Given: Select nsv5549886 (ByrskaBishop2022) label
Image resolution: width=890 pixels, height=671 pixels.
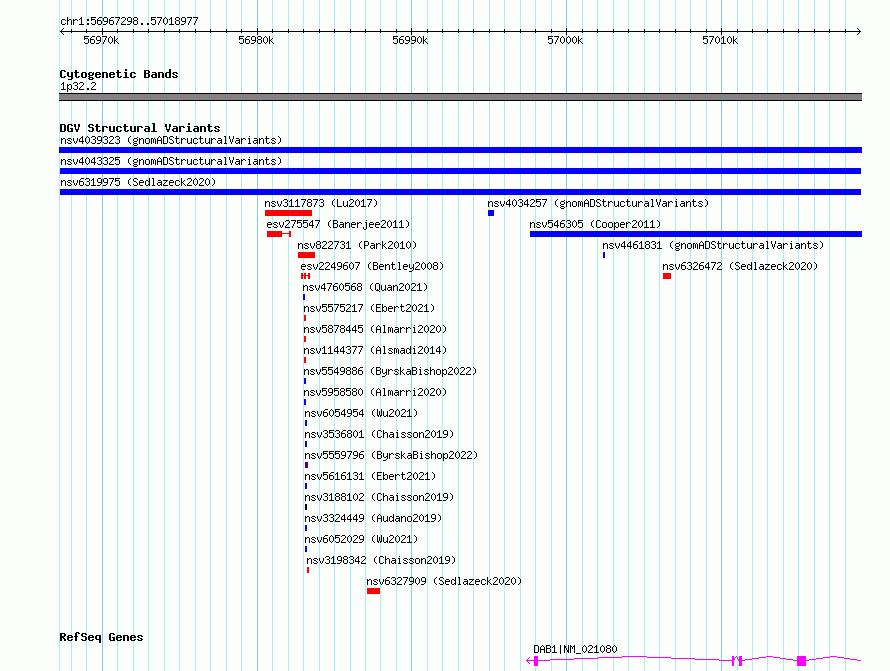Looking at the screenshot, I should click(x=390, y=371).
